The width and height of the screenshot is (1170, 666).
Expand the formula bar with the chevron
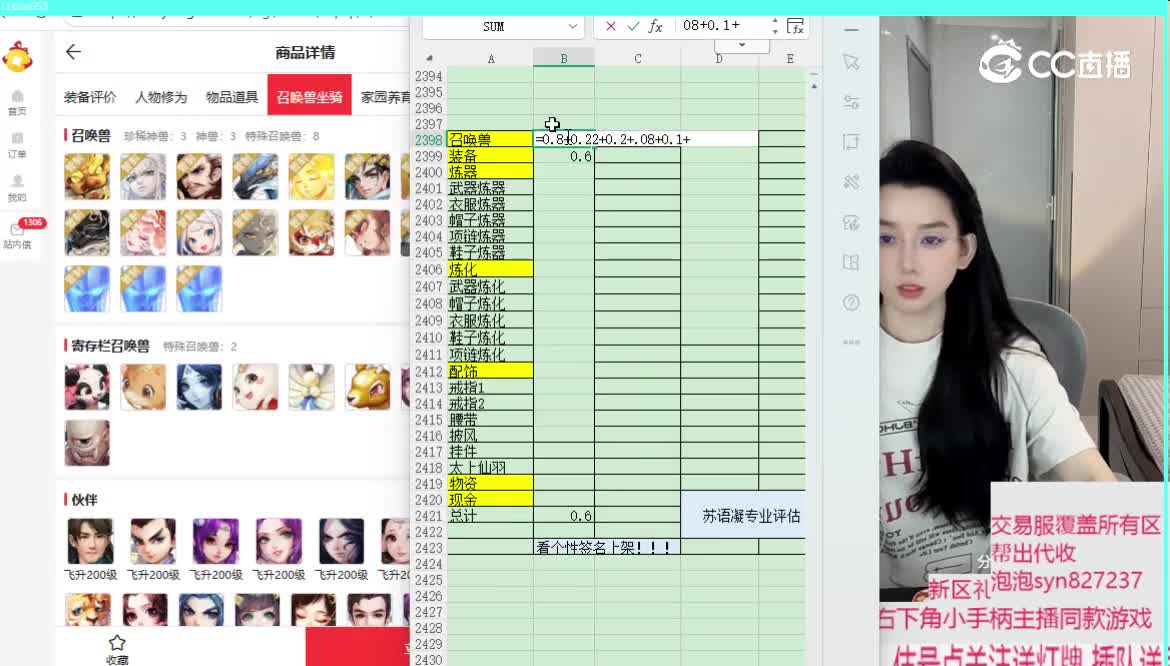click(742, 45)
